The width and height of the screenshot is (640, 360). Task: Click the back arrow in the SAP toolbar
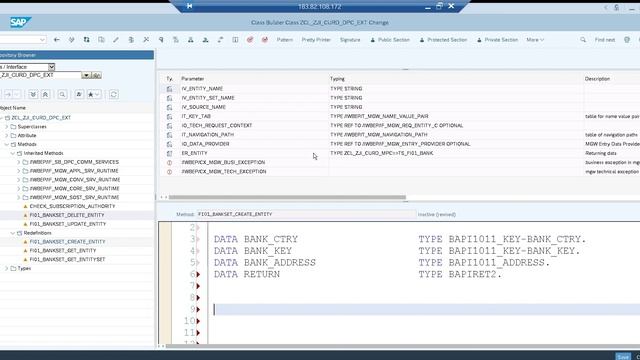(57, 40)
